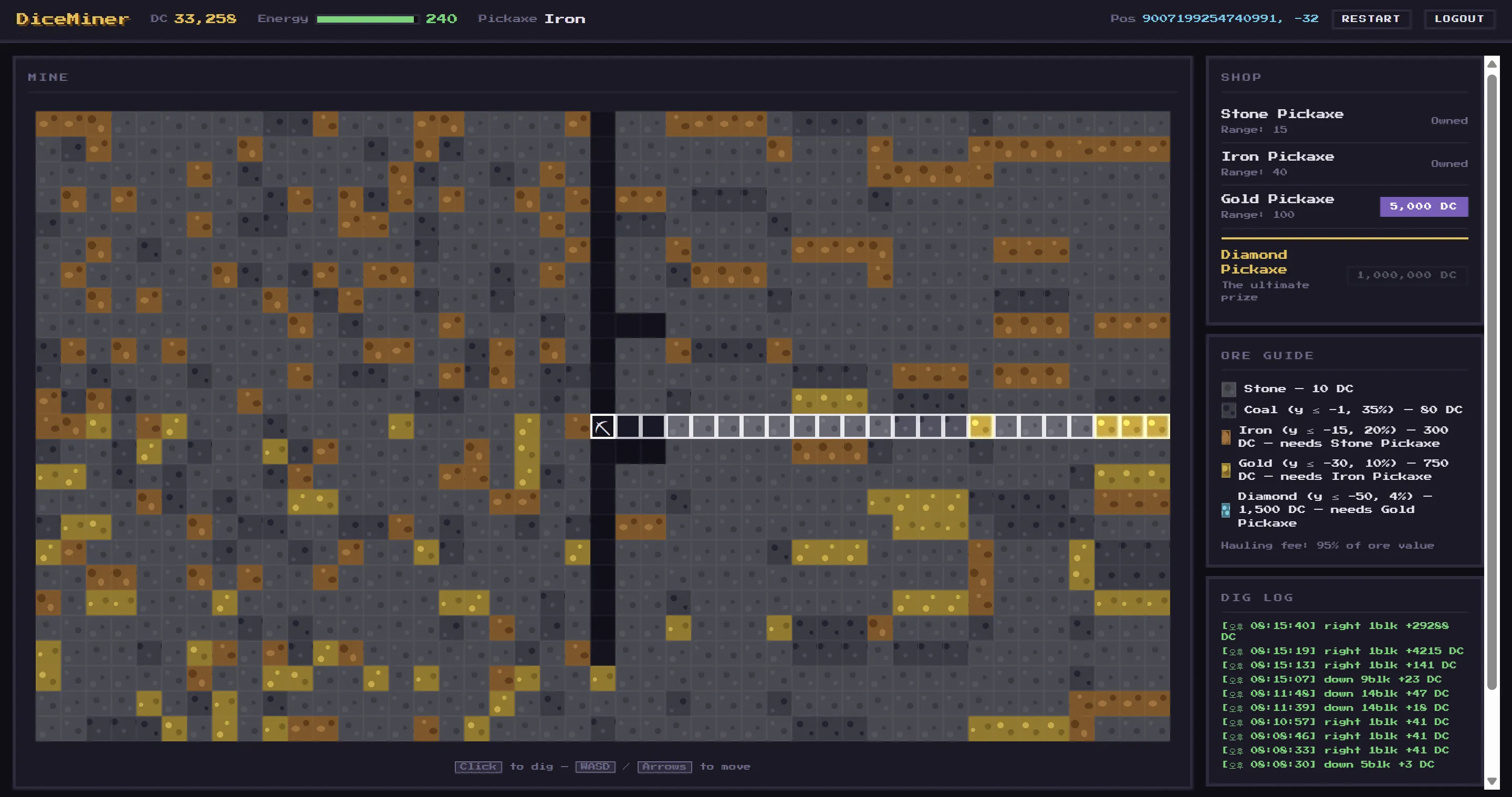Dig the gold tile at bottom of vertical shaft
This screenshot has height=797, width=1512.
(602, 678)
